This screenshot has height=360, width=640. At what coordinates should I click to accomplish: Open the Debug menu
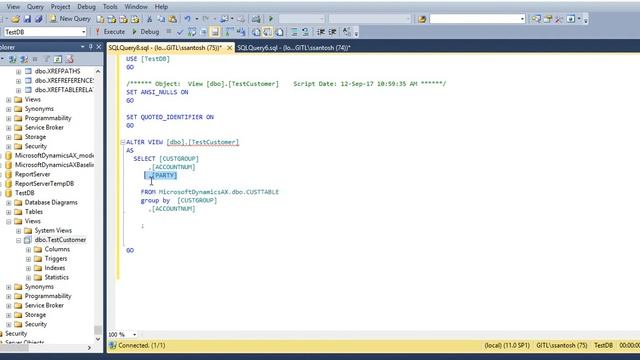point(86,7)
